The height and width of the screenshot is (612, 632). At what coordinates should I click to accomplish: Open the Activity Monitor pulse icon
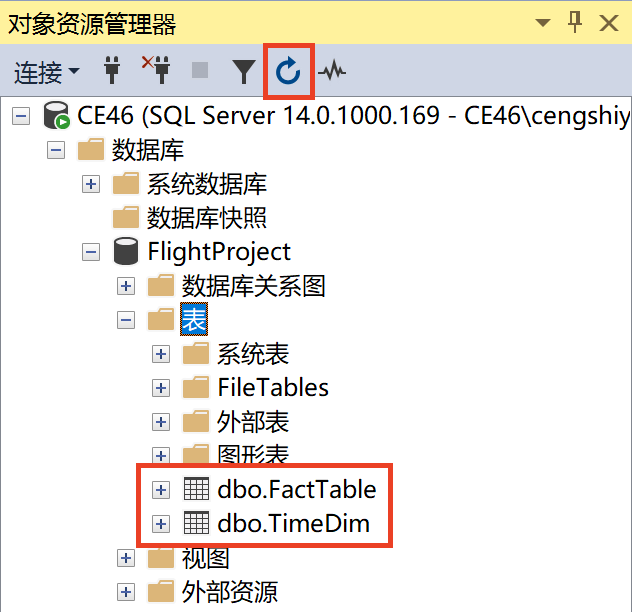click(332, 71)
